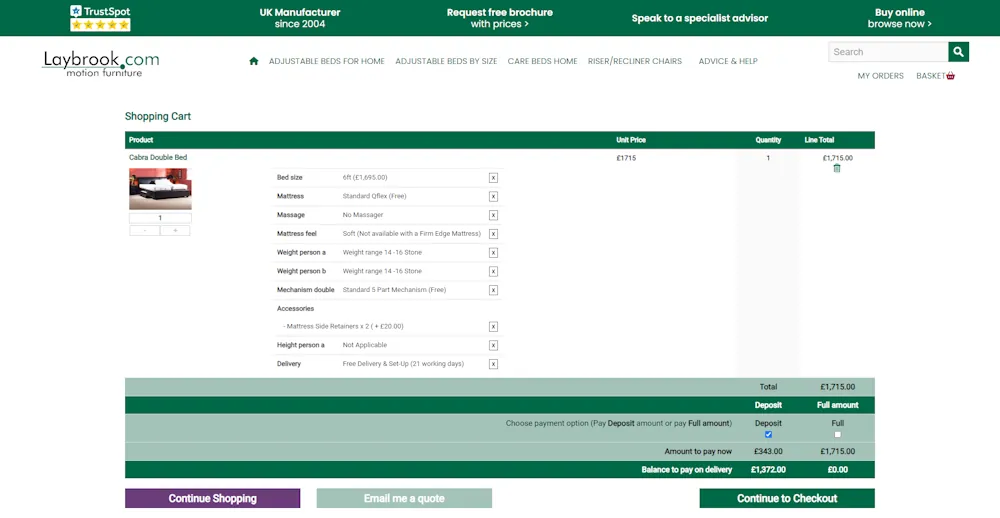Delete Cabra Double Bed with trash icon
The image size is (1000, 518).
(837, 168)
